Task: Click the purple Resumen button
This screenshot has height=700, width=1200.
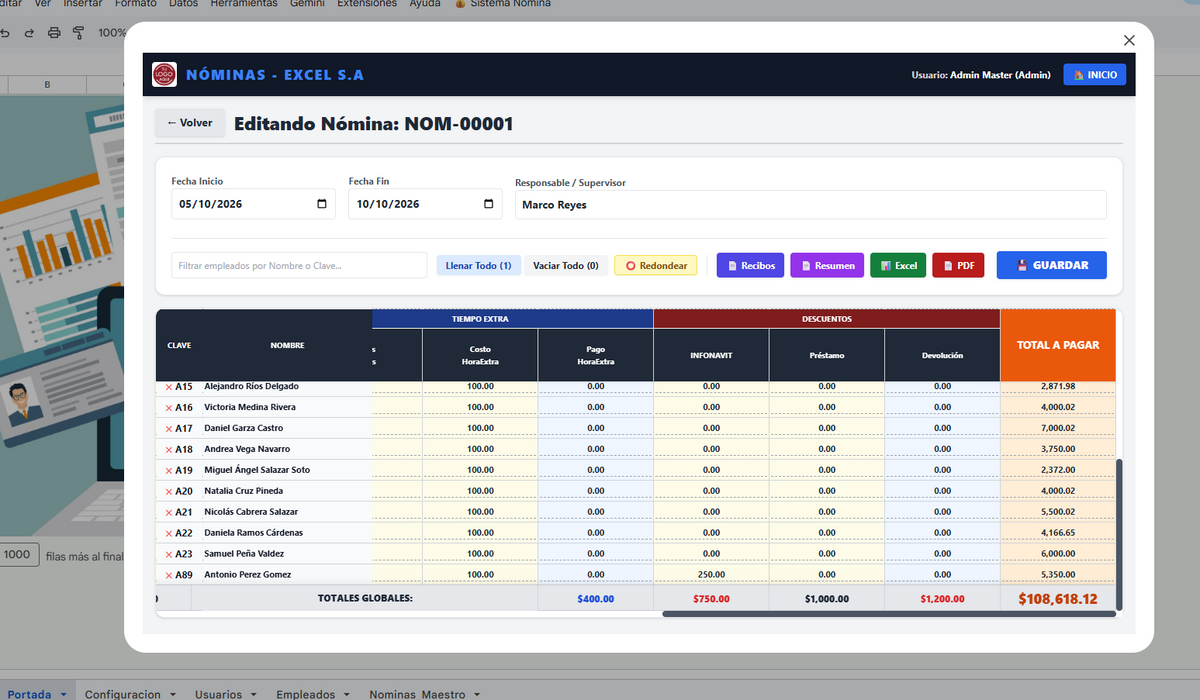Action: point(827,265)
